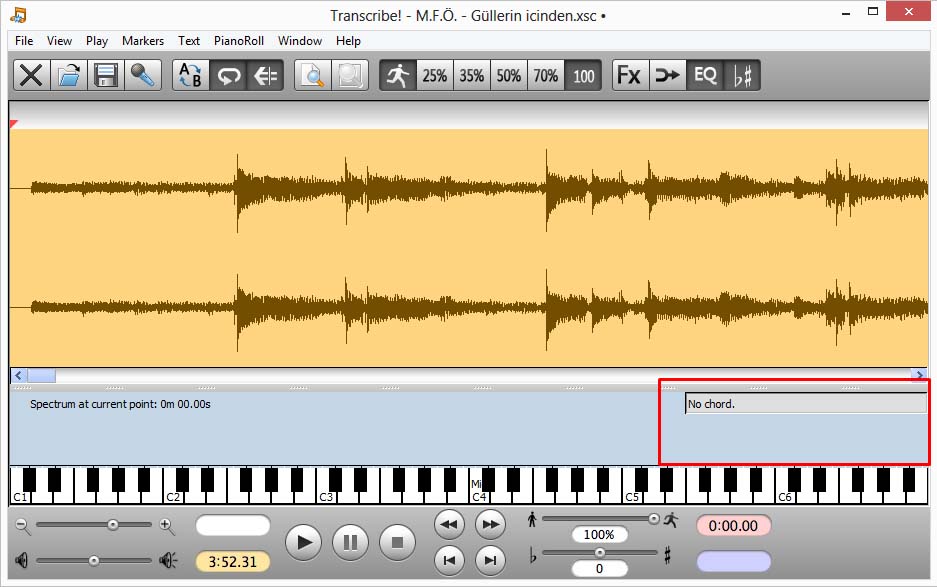Select the spectrum magnifier icon
937x587 pixels.
pyautogui.click(x=311, y=75)
